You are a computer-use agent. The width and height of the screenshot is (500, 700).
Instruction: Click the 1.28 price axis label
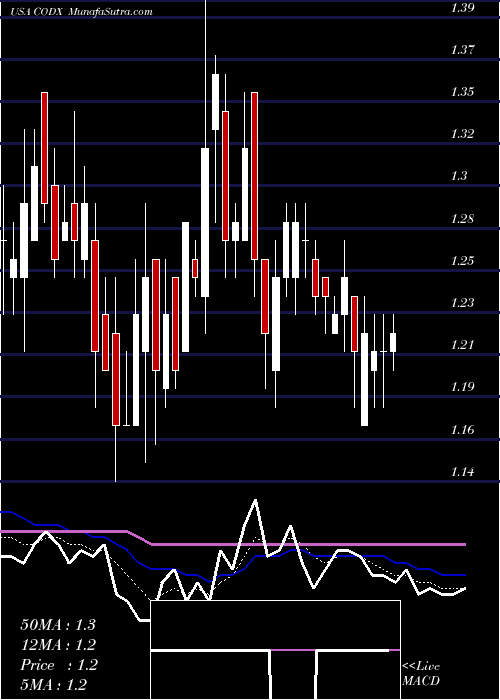pos(462,219)
